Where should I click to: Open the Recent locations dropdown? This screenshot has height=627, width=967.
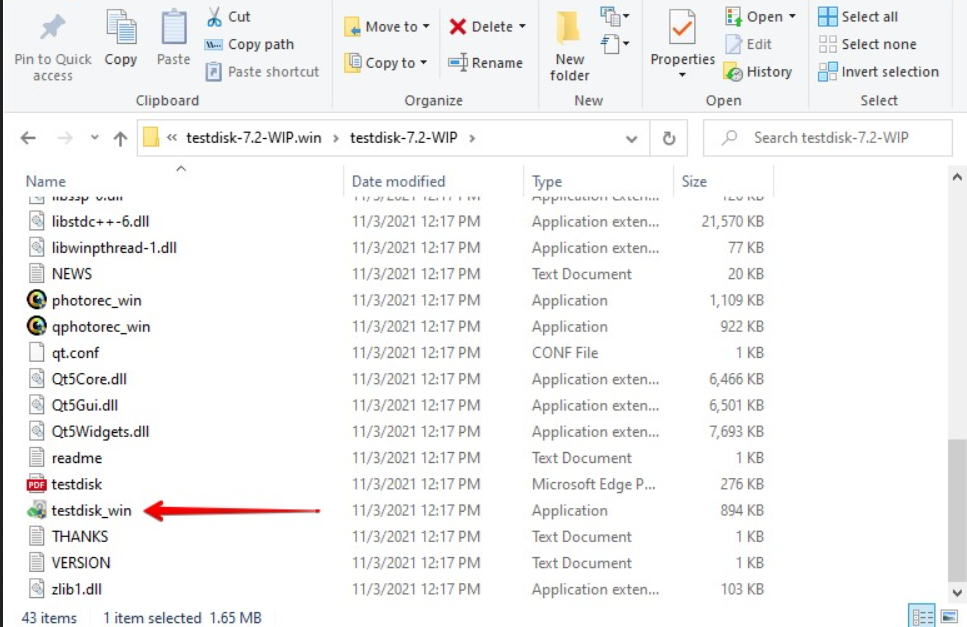[x=94, y=137]
